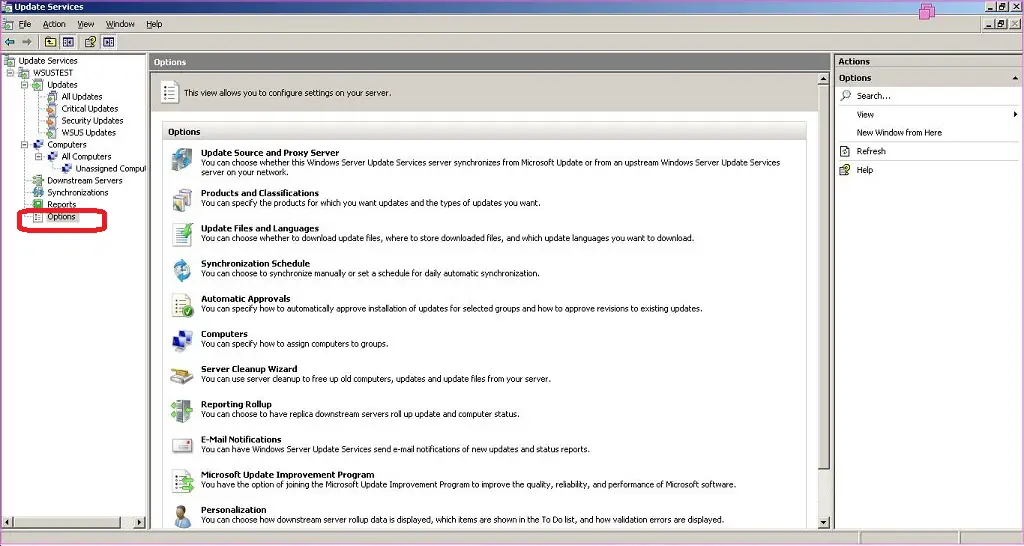Click the Update Services root node icon
The image size is (1024, 546).
(10, 61)
